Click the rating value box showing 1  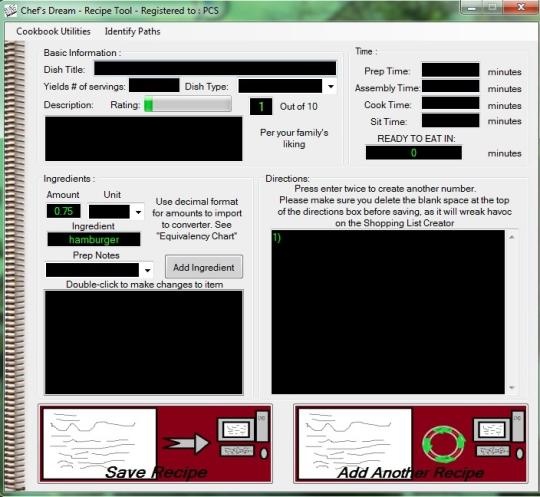point(261,106)
